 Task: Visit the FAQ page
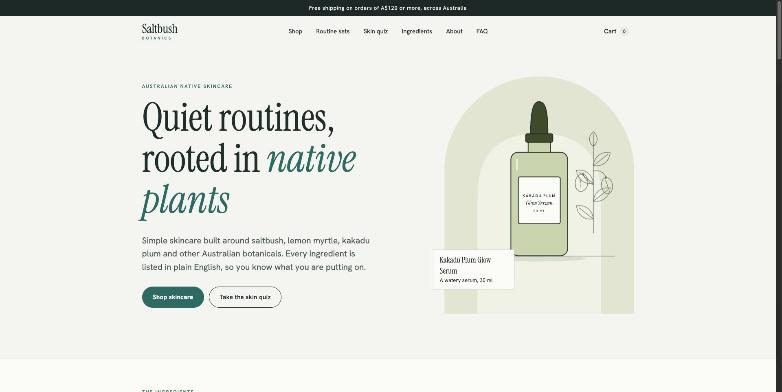click(482, 31)
